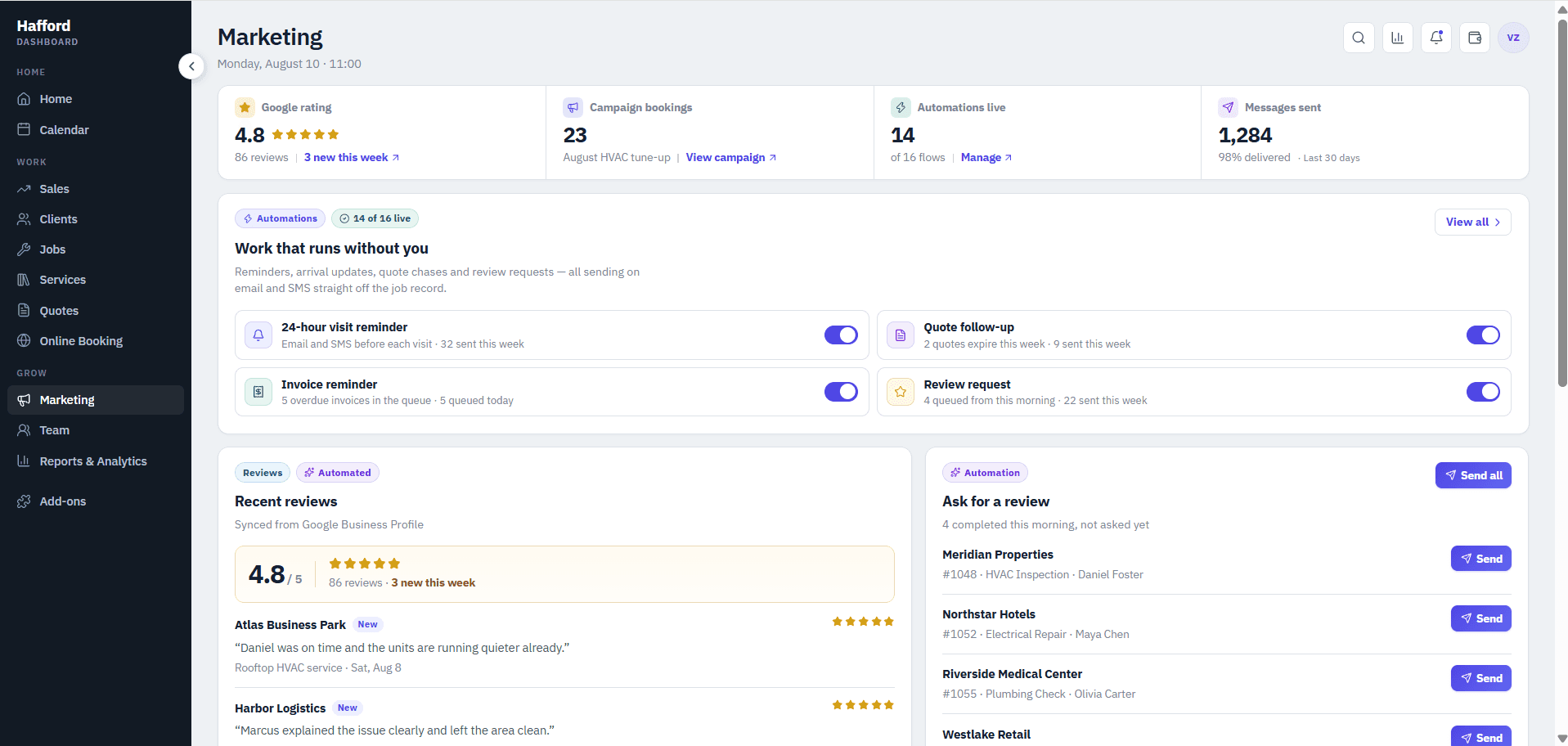The width and height of the screenshot is (1568, 746).
Task: Click the New tag beside Harbor Logistics
Action: (348, 708)
